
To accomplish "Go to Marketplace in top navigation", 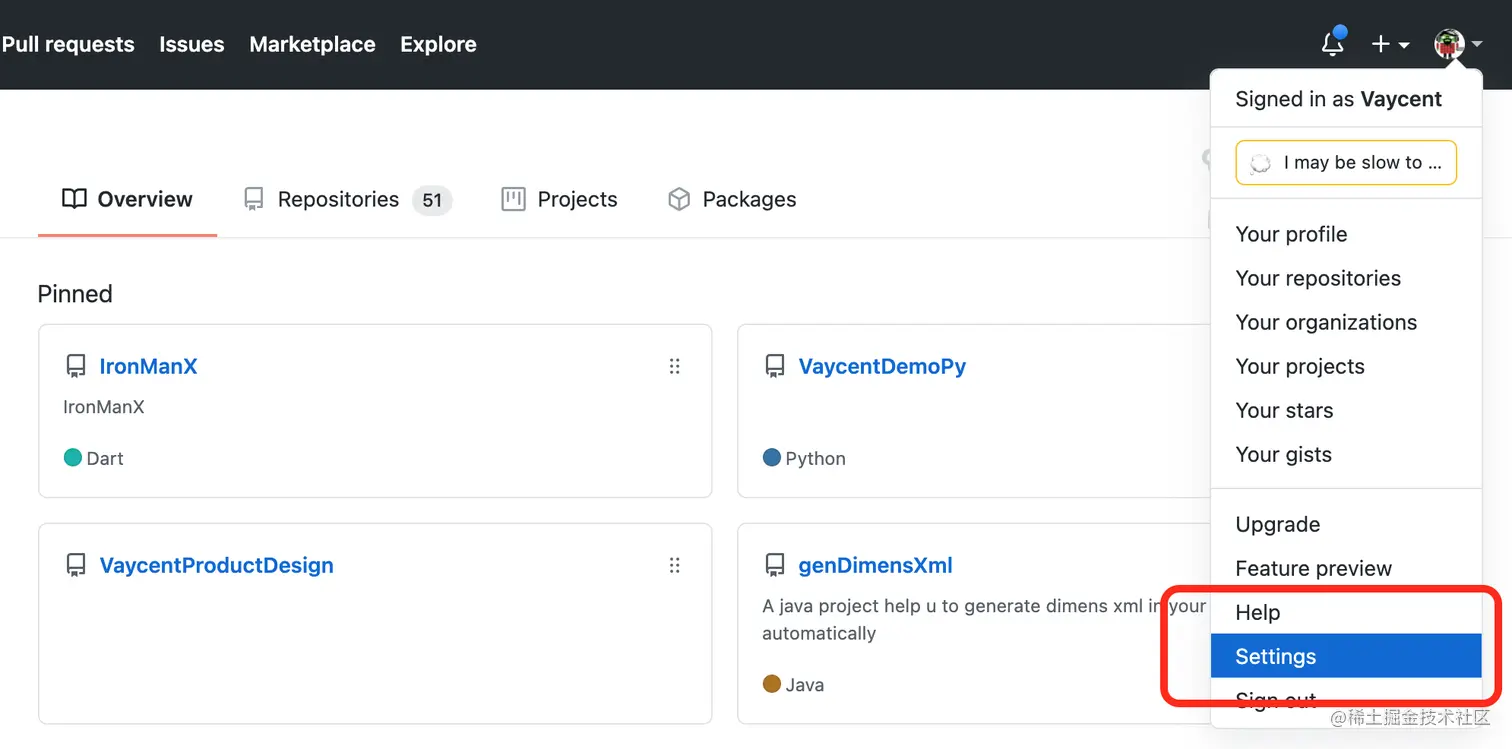I will pos(312,44).
